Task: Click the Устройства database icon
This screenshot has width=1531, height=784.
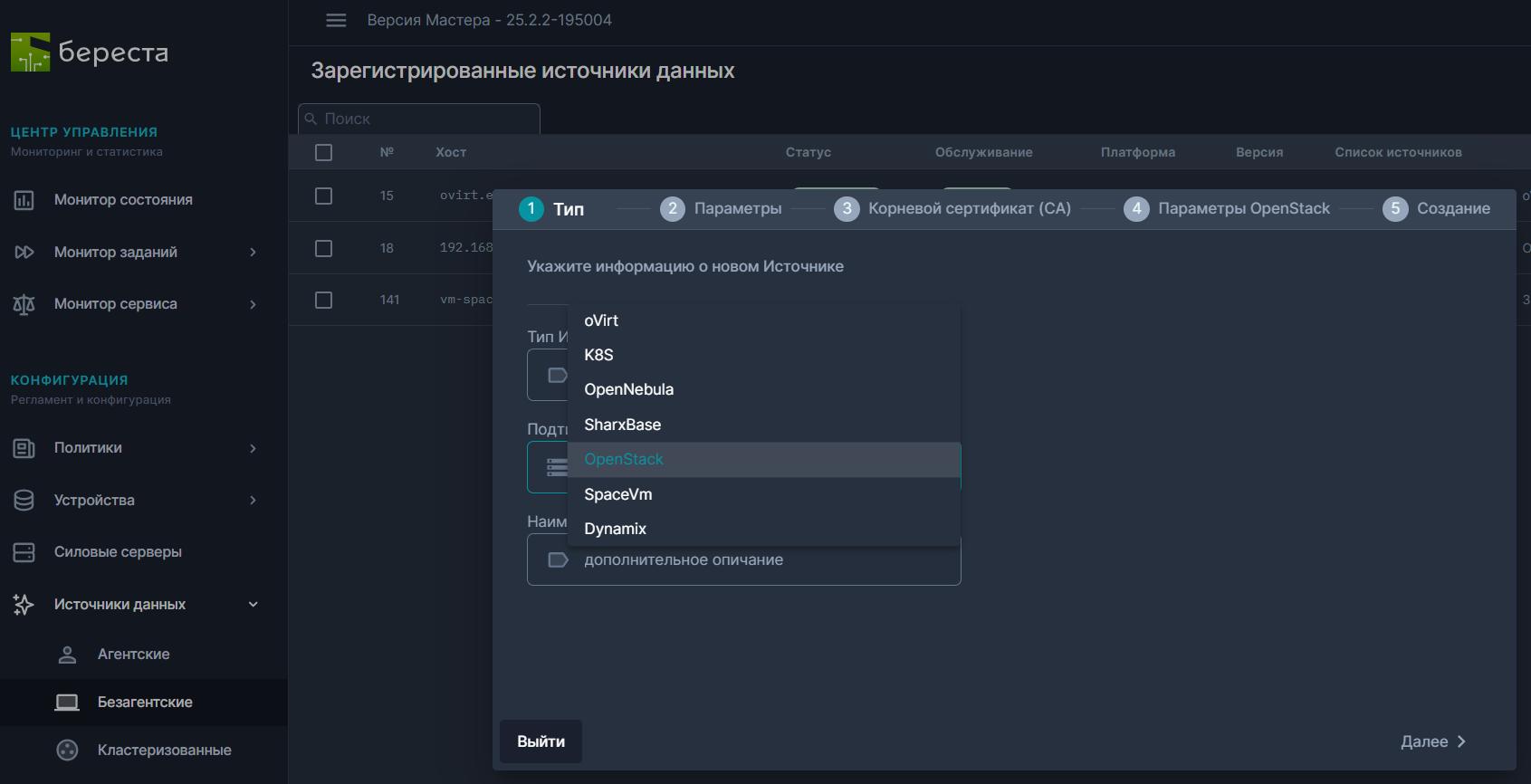Action: coord(24,501)
